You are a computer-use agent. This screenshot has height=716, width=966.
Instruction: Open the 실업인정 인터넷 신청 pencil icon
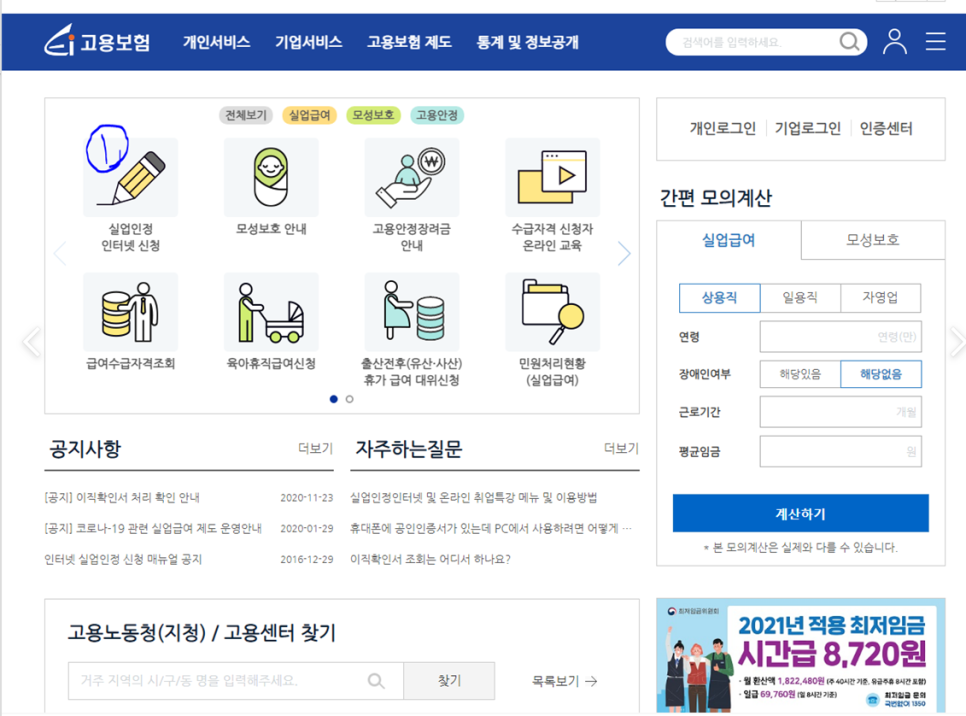click(131, 177)
